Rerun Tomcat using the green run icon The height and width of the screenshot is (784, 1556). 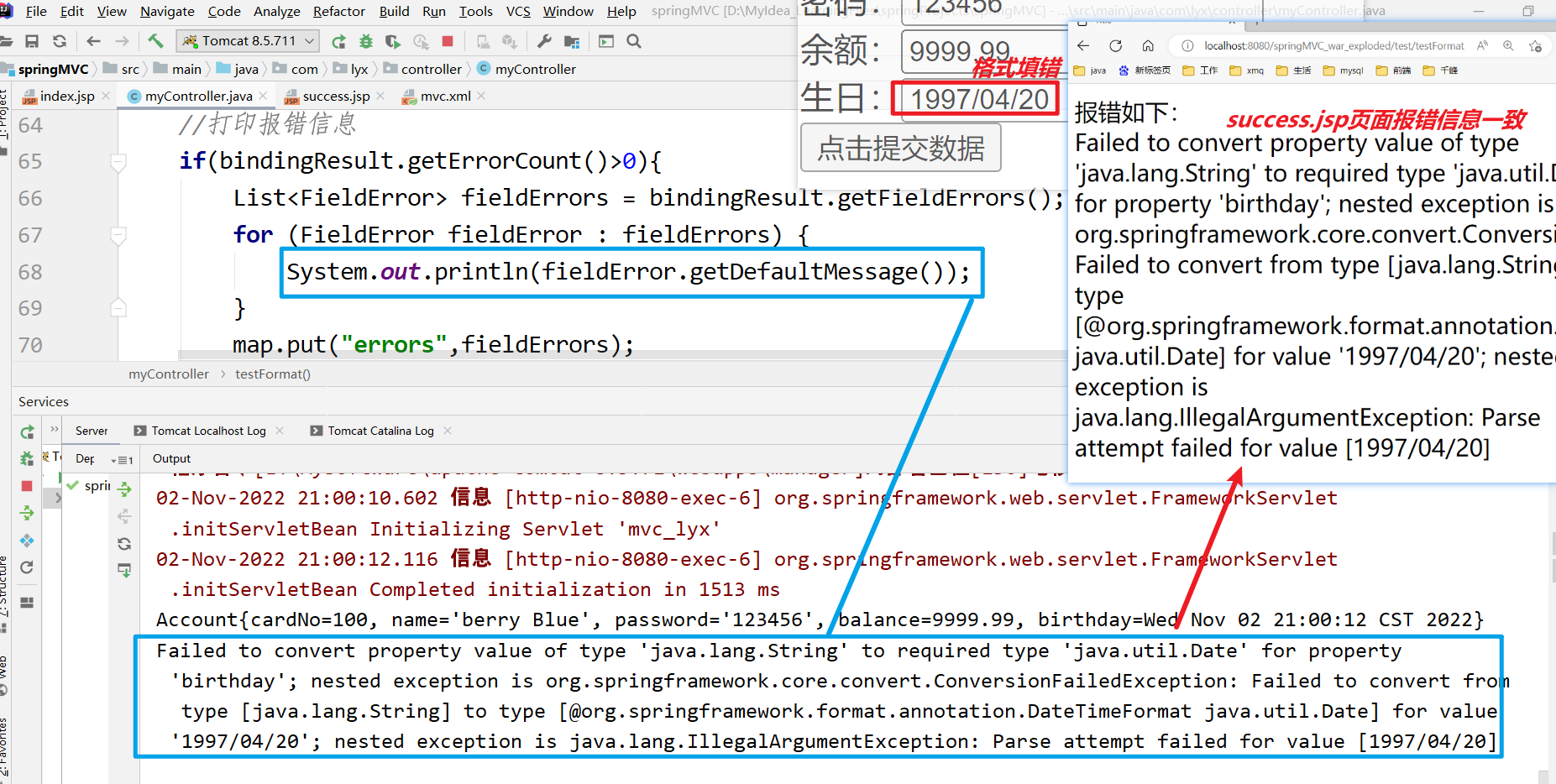338,41
